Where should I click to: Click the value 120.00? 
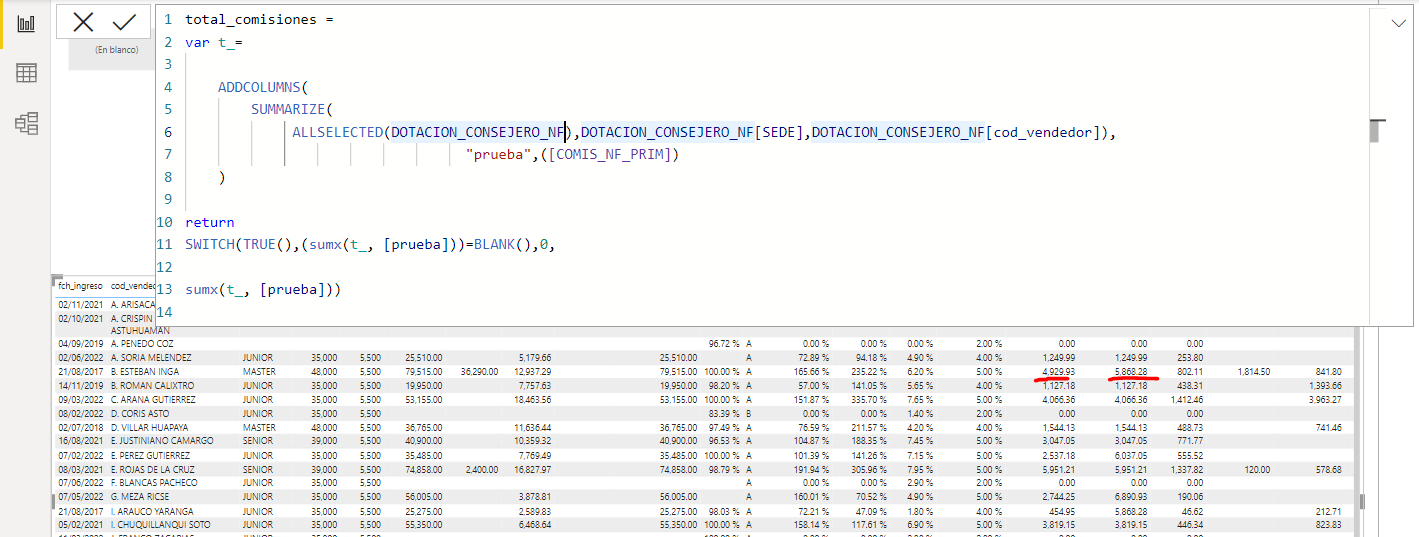[1258, 469]
